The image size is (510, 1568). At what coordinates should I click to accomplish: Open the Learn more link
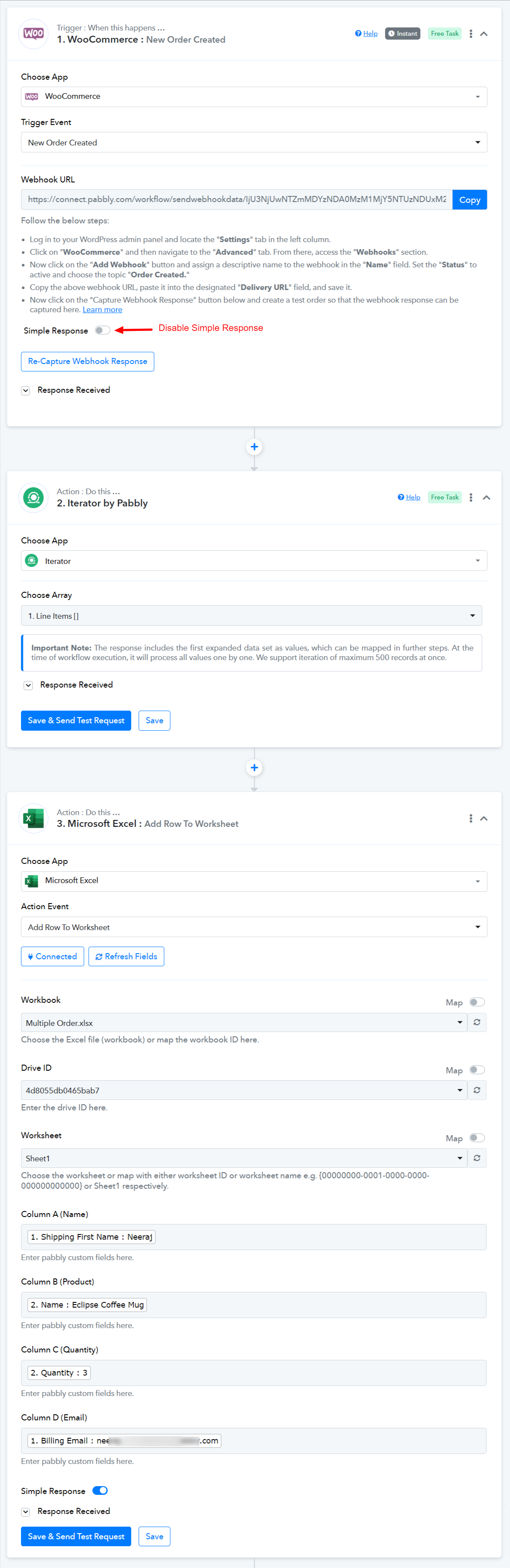click(102, 310)
